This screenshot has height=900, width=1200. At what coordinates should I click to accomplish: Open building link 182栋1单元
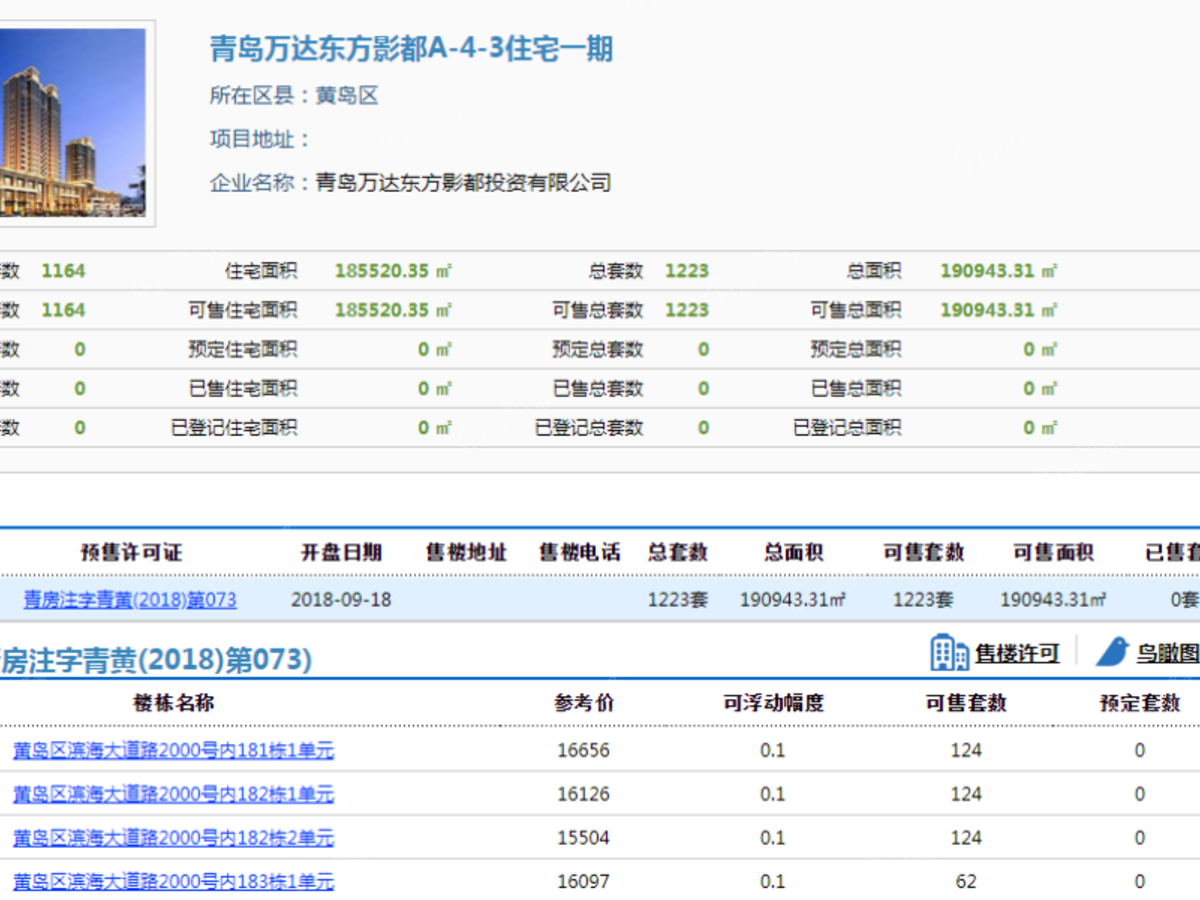coord(173,794)
